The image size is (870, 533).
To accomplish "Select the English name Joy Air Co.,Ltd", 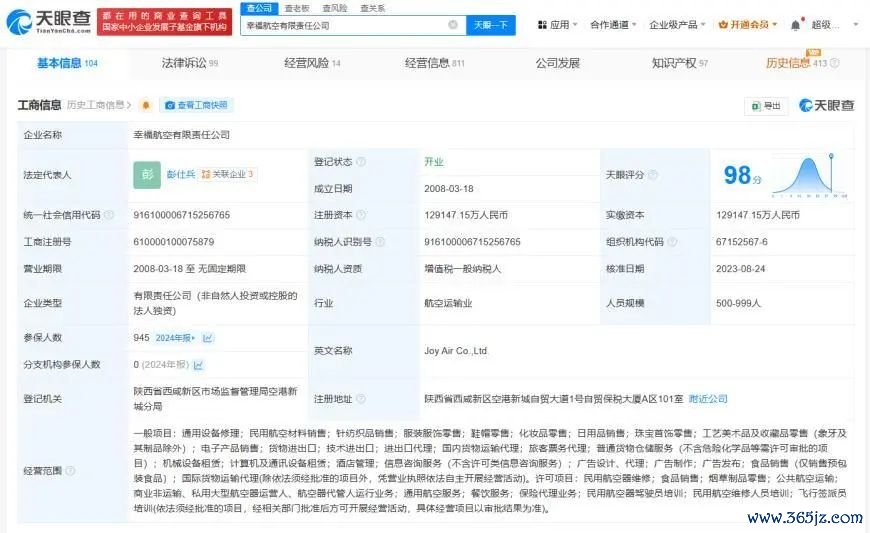I will coord(456,351).
